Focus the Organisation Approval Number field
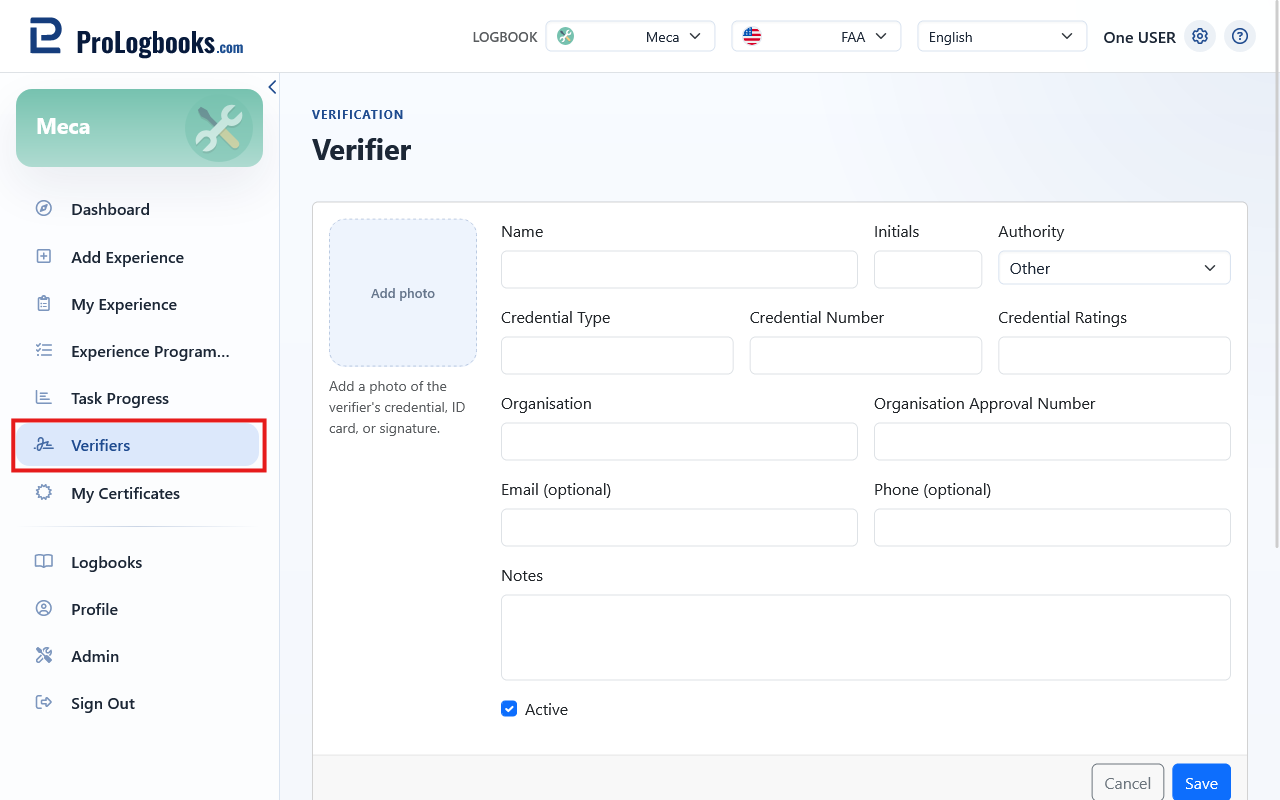The image size is (1280, 800). [x=1052, y=441]
